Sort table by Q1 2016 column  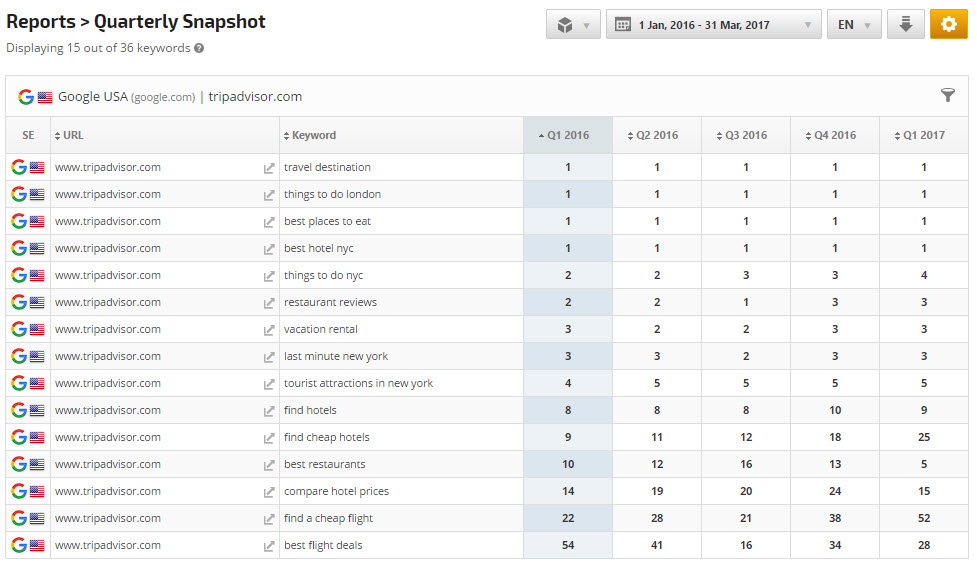coord(567,135)
